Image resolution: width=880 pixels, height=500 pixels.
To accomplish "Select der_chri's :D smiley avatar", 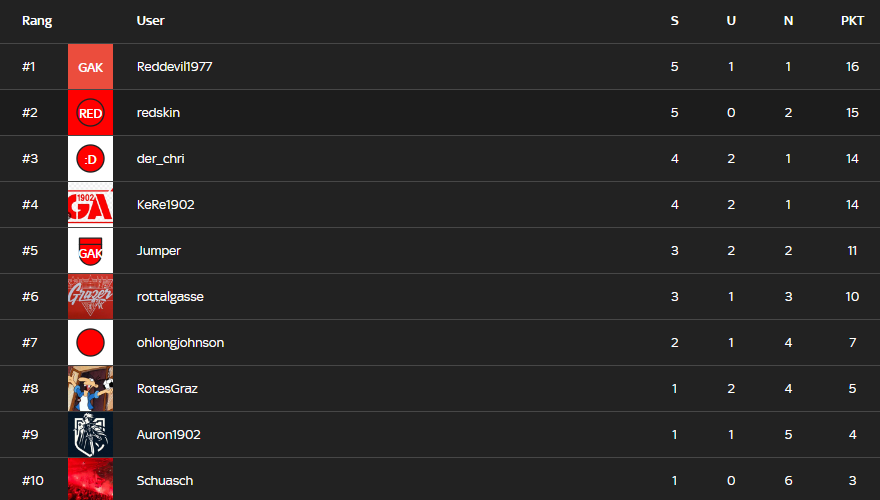I will [90, 159].
